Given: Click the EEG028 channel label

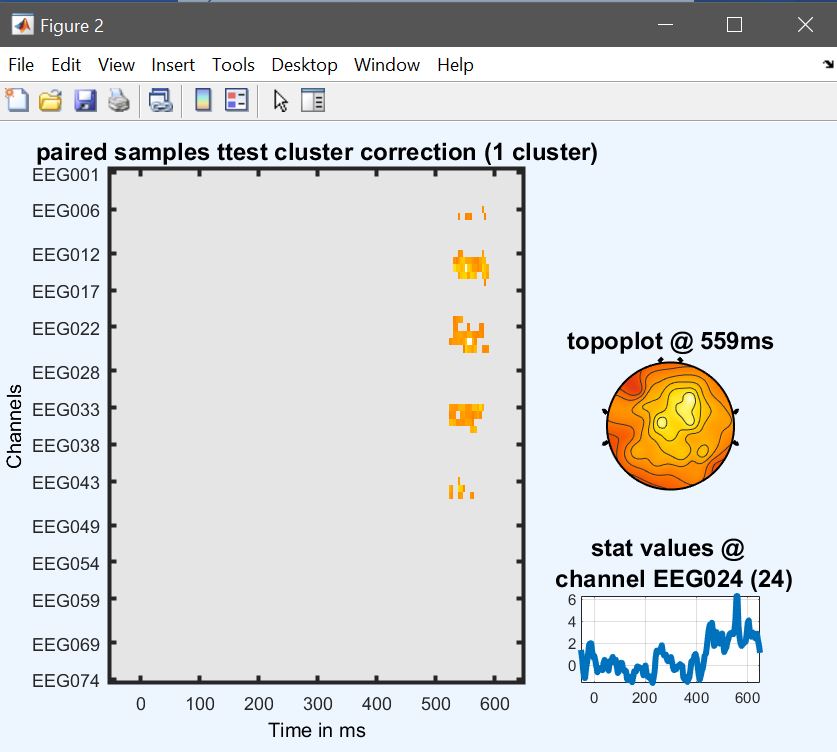Looking at the screenshot, I should [x=66, y=372].
